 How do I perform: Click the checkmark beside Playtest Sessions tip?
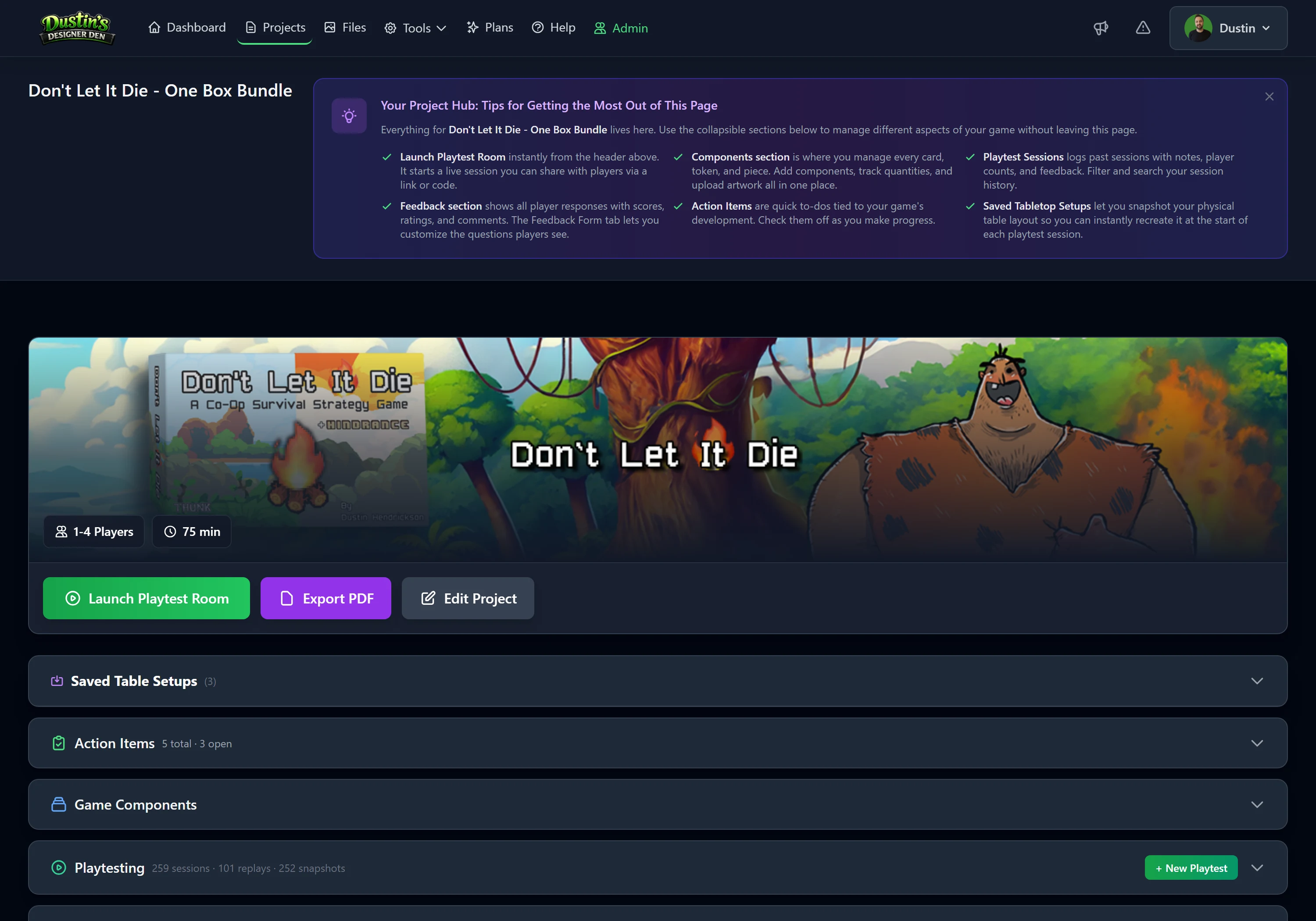(x=970, y=157)
